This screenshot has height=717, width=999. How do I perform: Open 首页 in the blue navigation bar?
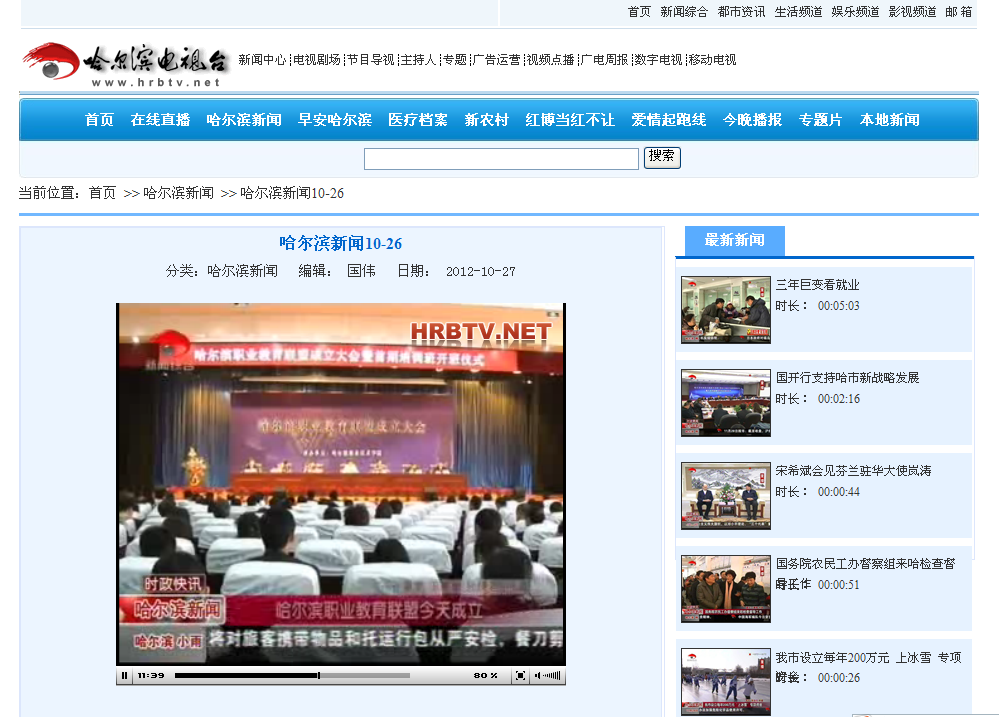(99, 120)
